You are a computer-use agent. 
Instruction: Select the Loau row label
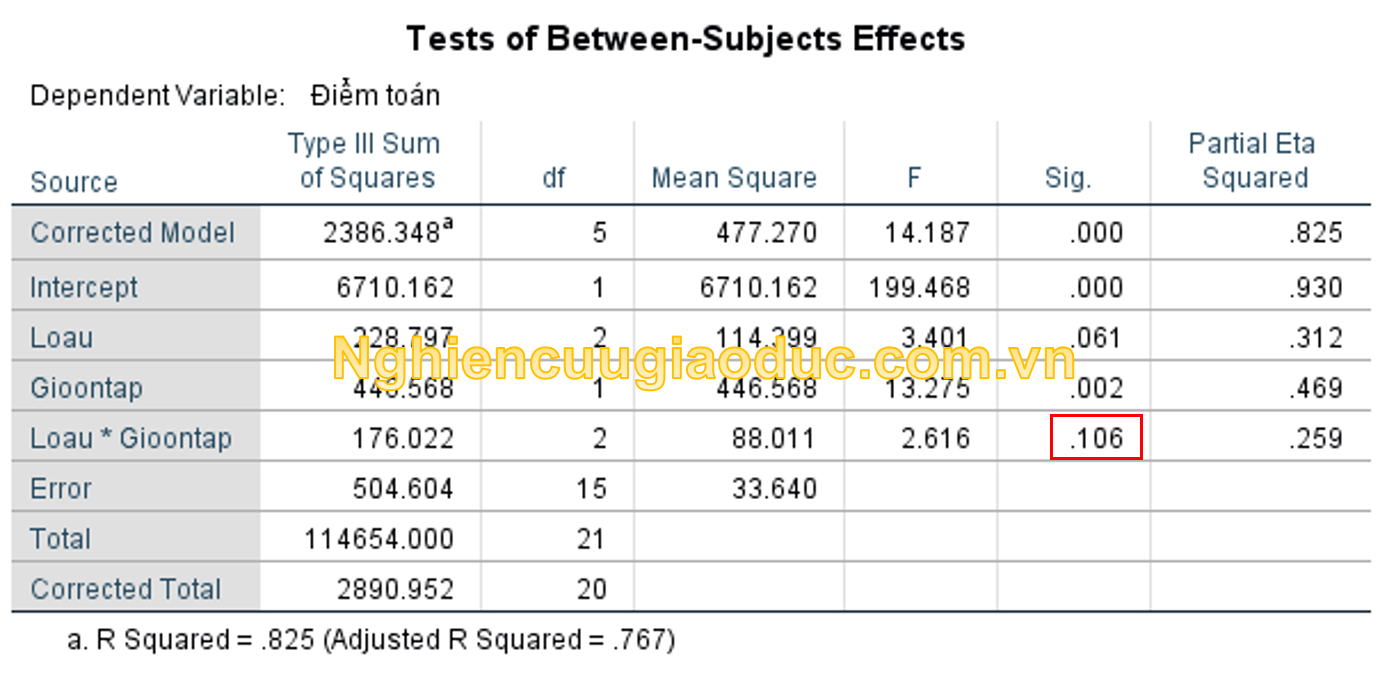[61, 338]
